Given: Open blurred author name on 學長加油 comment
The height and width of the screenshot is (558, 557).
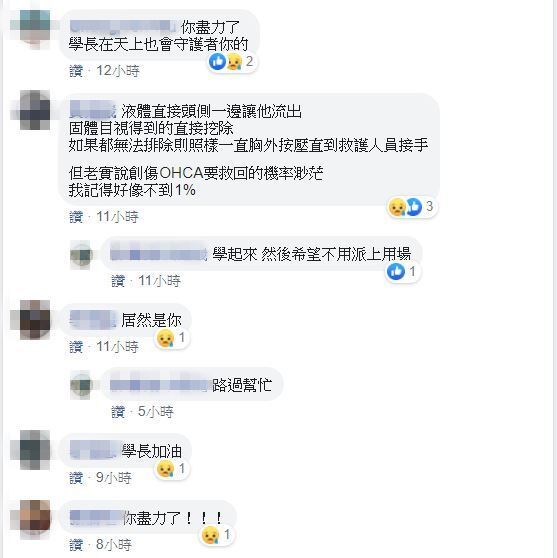Looking at the screenshot, I should tap(95, 451).
